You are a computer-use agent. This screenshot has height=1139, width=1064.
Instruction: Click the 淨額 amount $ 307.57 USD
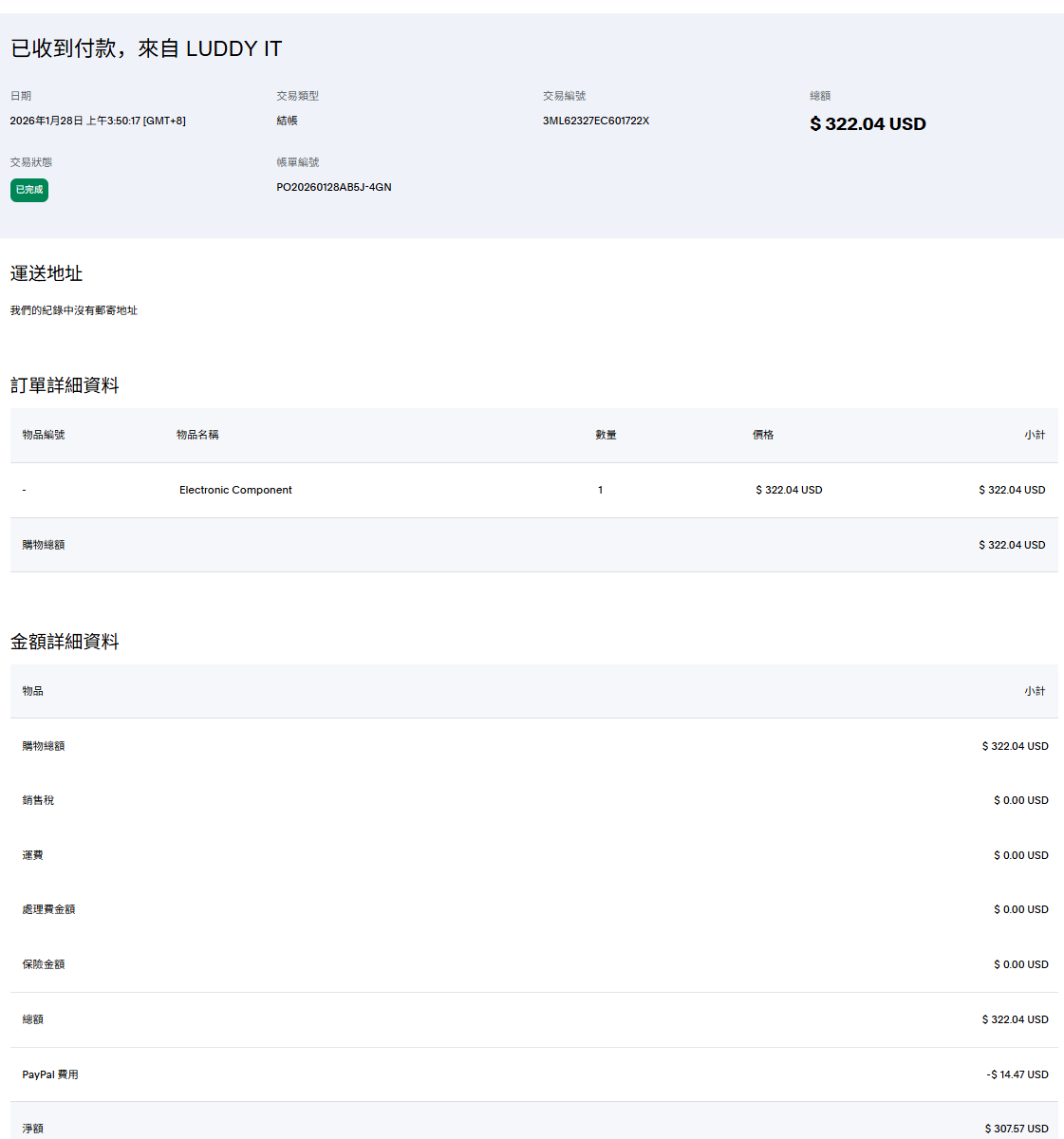1017,1129
